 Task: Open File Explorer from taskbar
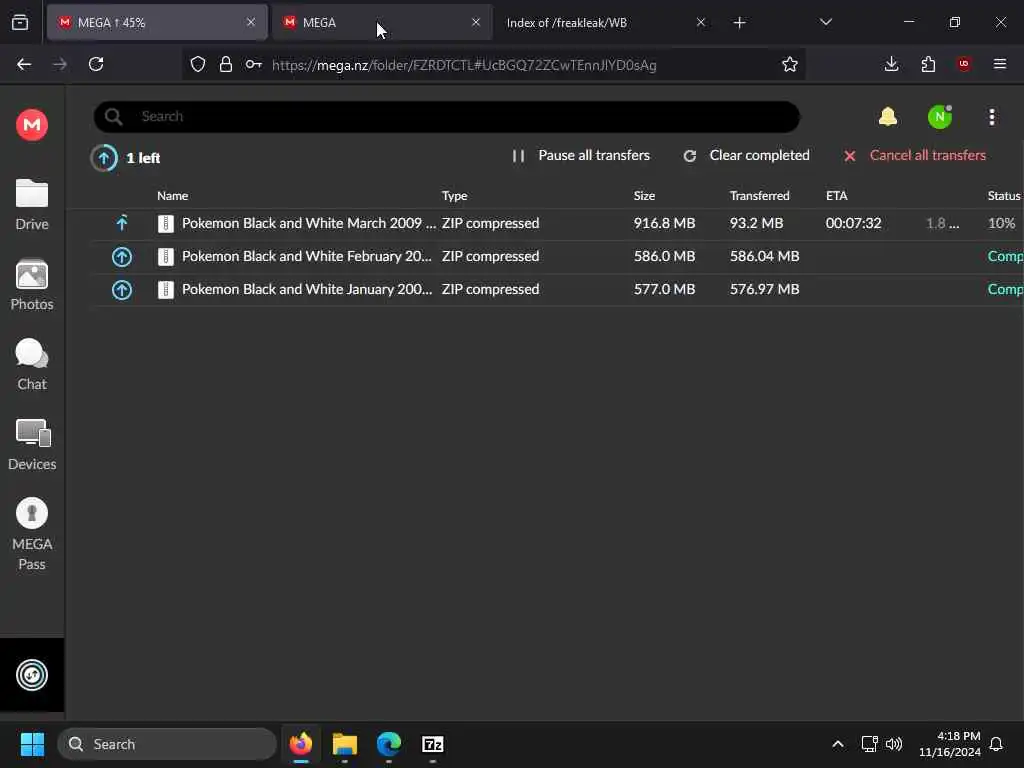[345, 744]
